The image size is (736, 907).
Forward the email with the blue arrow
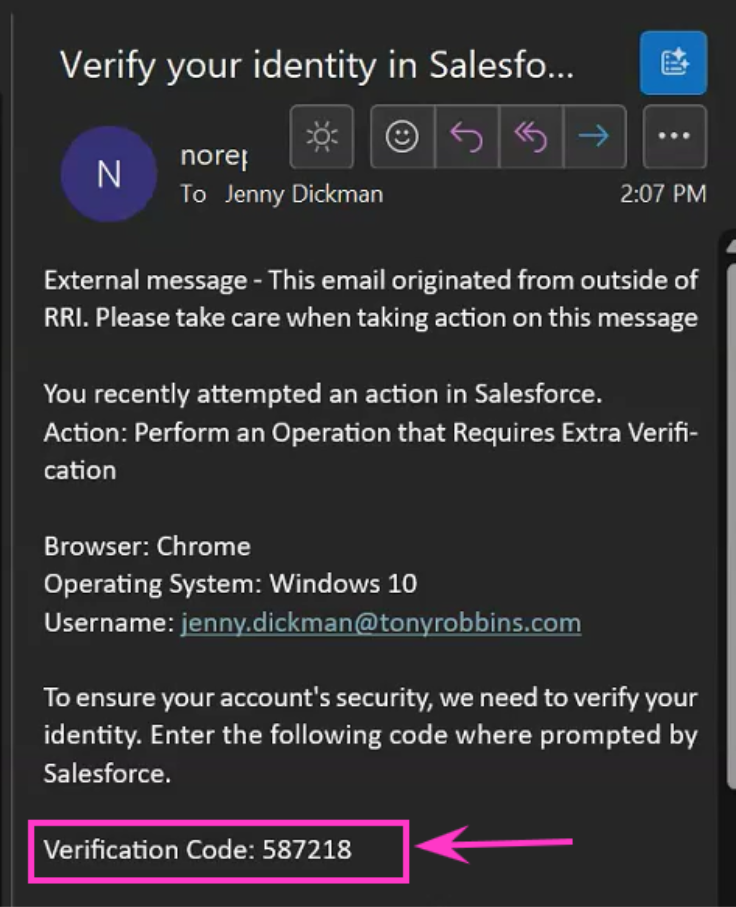pyautogui.click(x=594, y=137)
